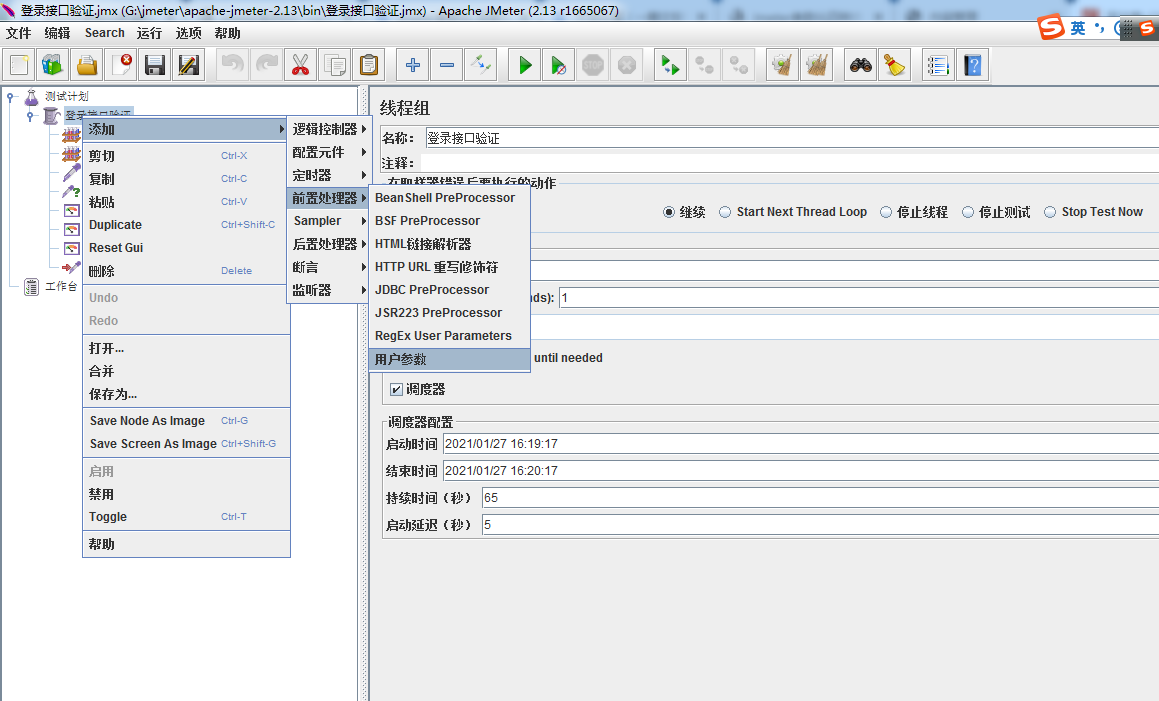Choose HTML链接解析器 entry
The width and height of the screenshot is (1159, 701).
tap(450, 244)
